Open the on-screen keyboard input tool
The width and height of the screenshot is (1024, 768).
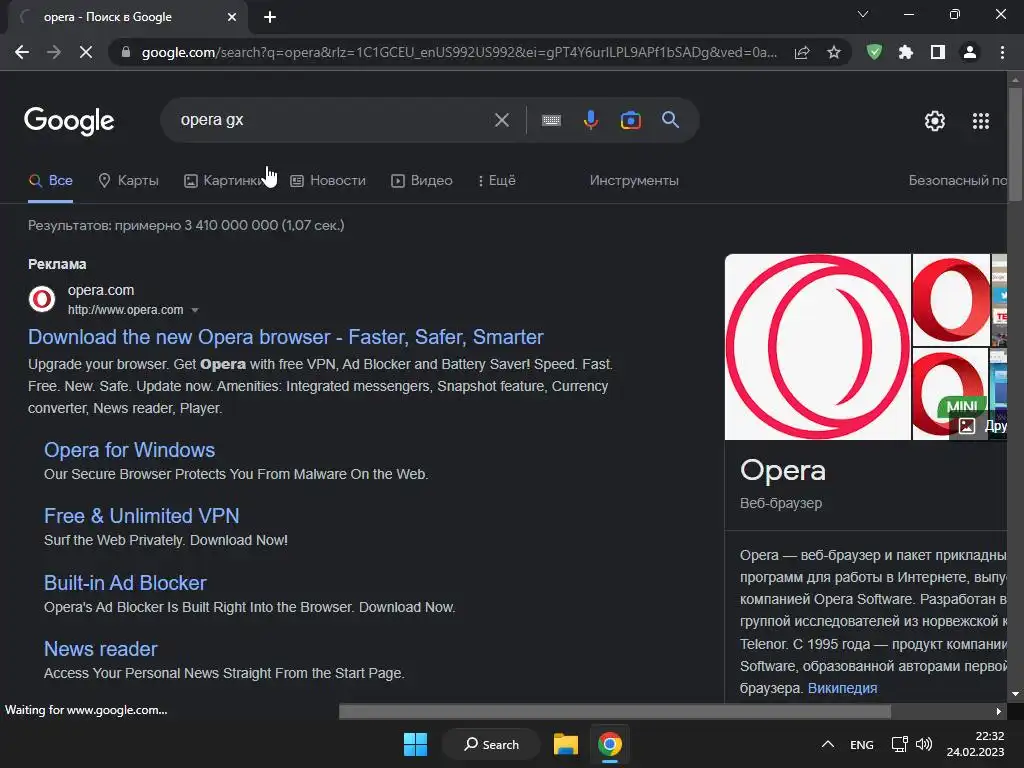click(551, 120)
